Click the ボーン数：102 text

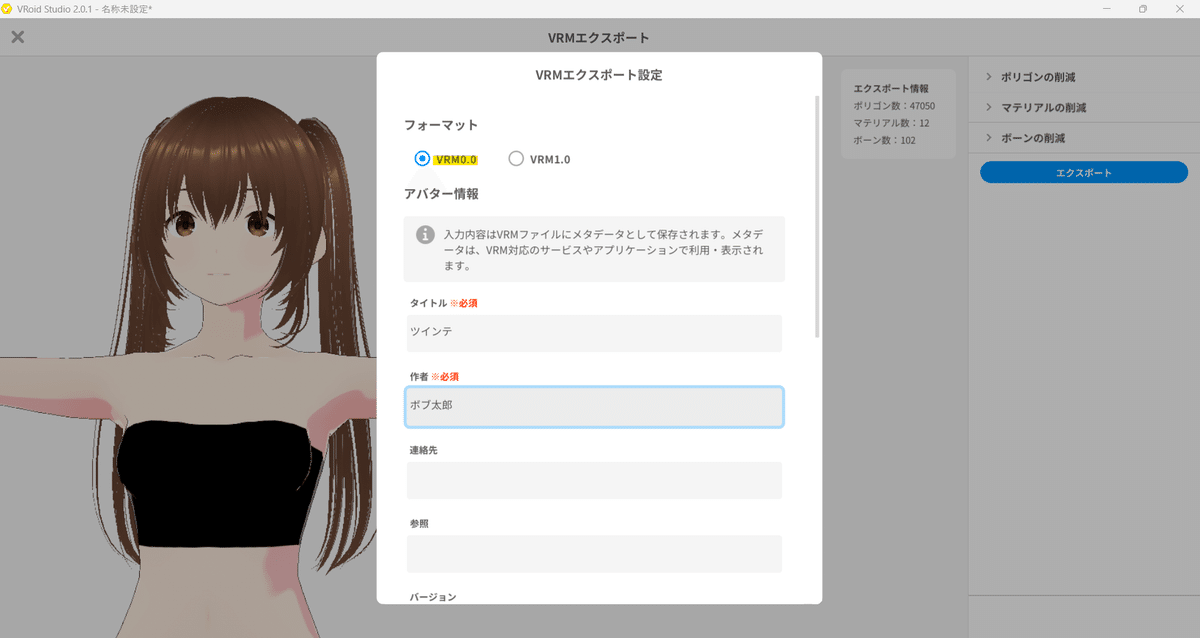pyautogui.click(x=884, y=141)
